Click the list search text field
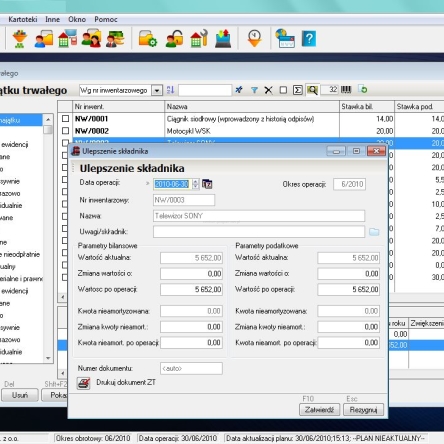 pyautogui.click(x=205, y=90)
